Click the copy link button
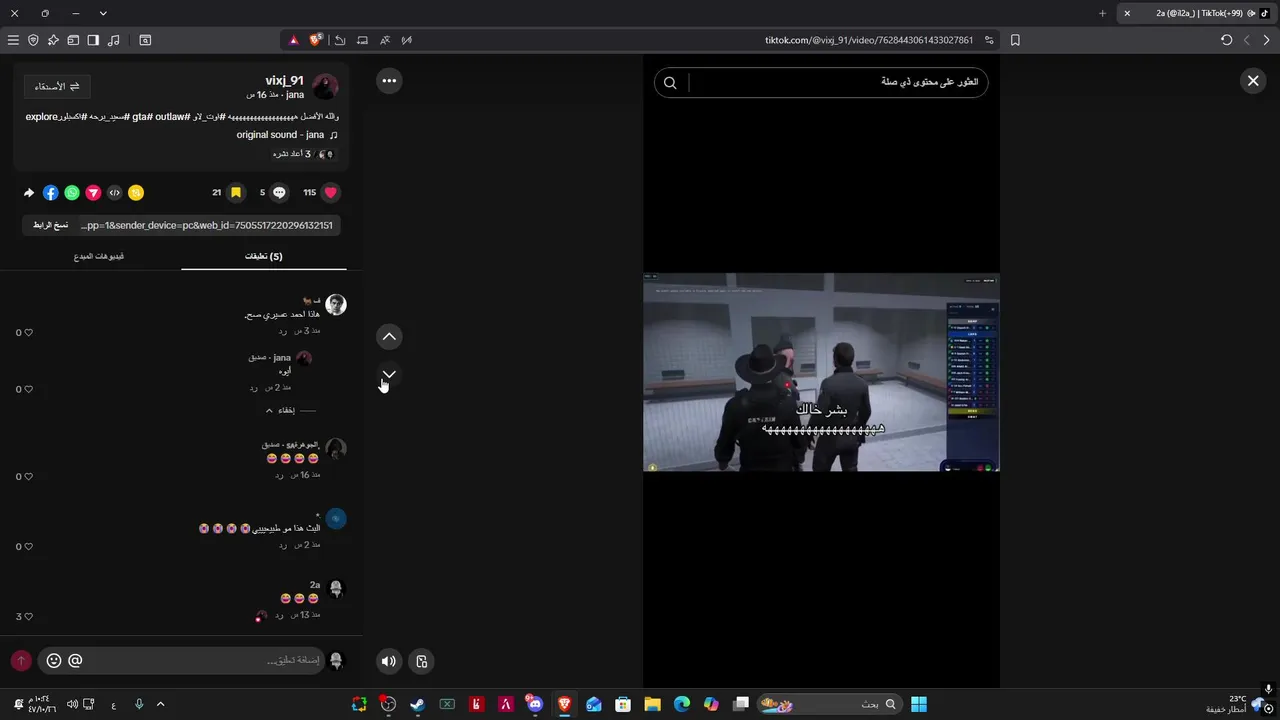The image size is (1280, 720). click(50, 225)
